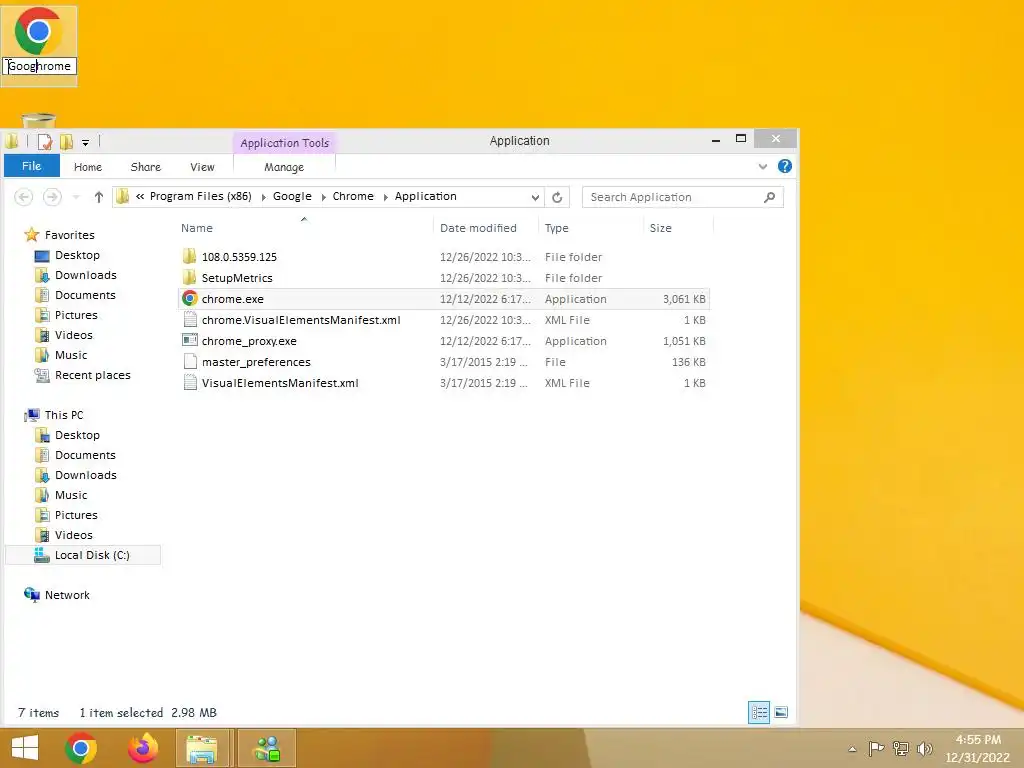The height and width of the screenshot is (768, 1024).
Task: Click Chrome breadcrumb in address bar
Action: (x=353, y=196)
